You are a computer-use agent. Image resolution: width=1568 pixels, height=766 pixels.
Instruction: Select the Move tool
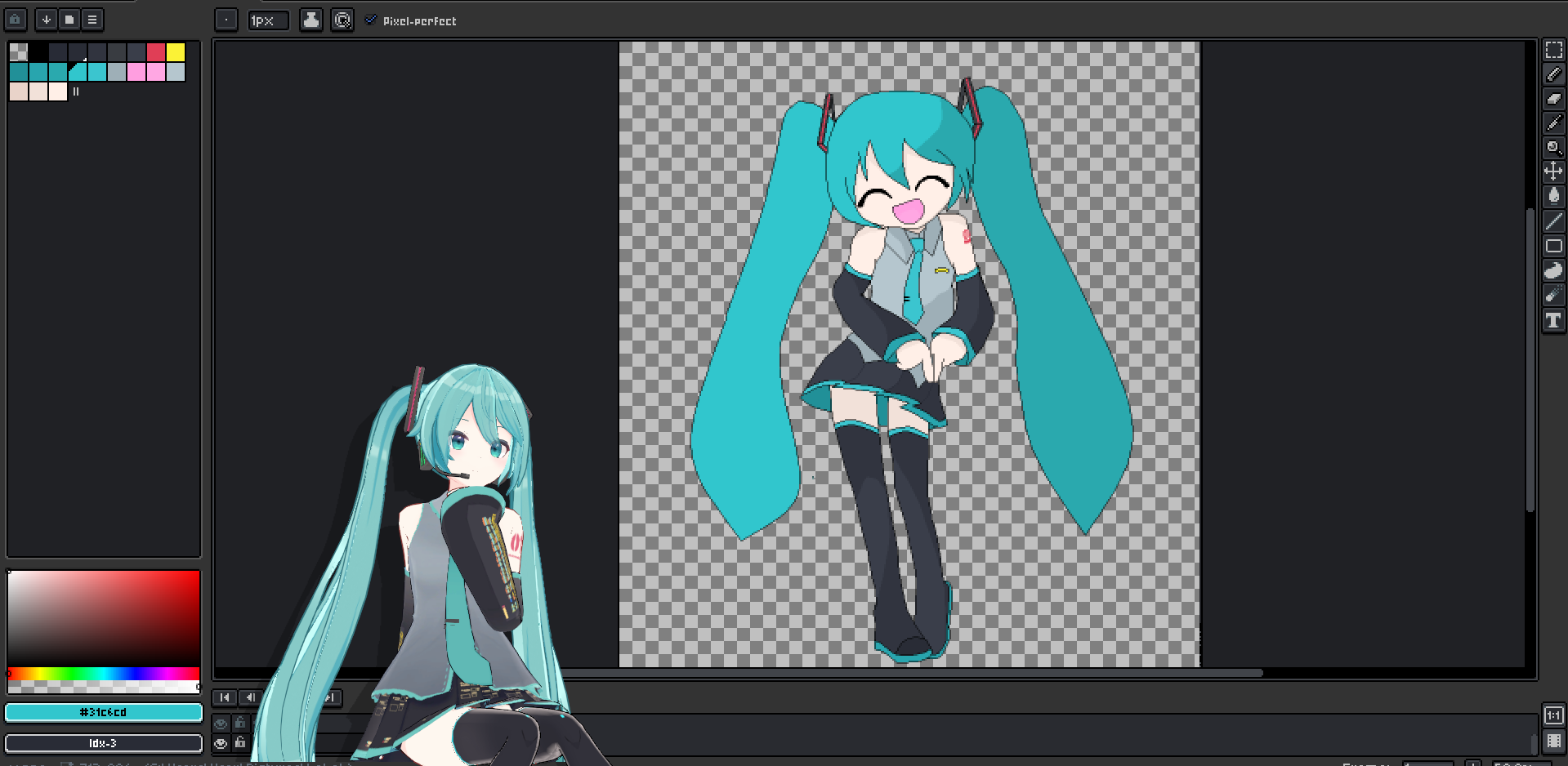1553,171
